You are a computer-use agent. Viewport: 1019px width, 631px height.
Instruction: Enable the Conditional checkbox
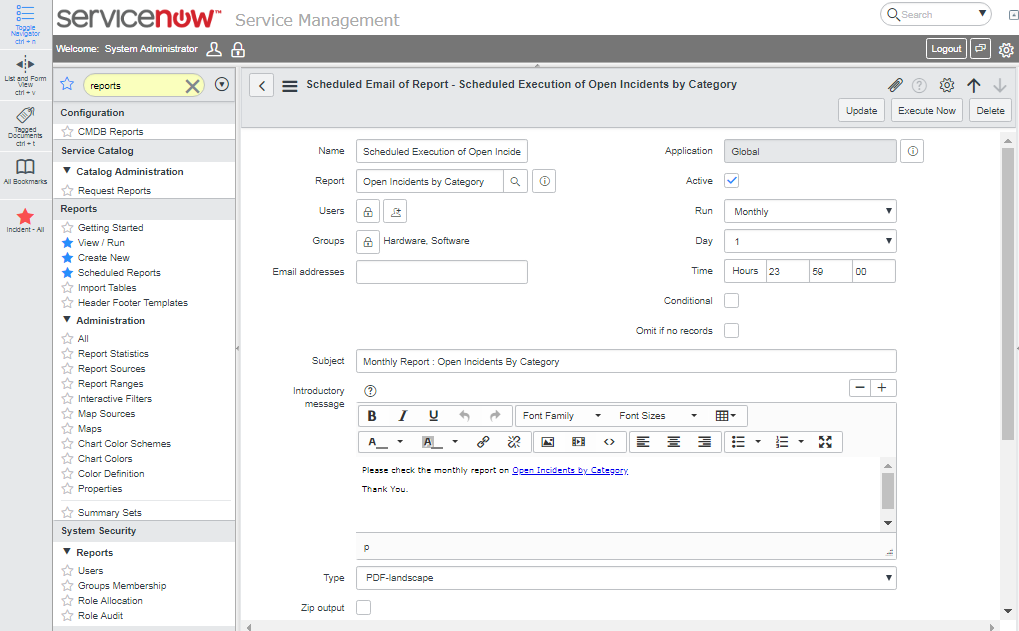click(x=731, y=301)
